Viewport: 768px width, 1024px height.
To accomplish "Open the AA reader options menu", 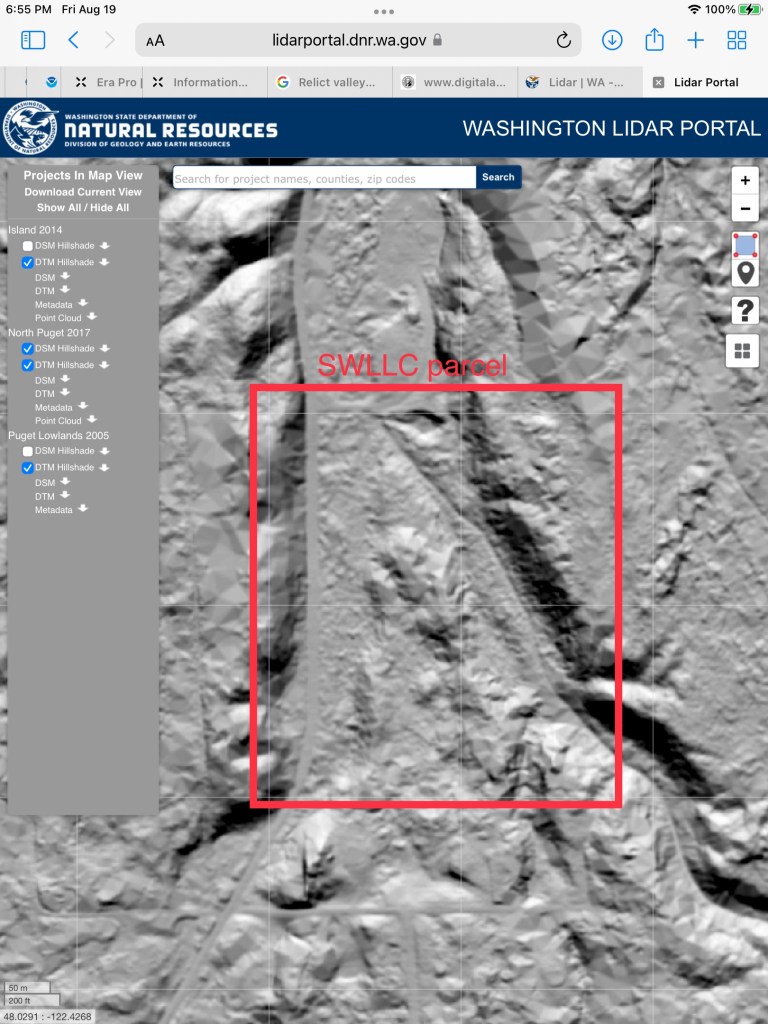I will [x=155, y=41].
